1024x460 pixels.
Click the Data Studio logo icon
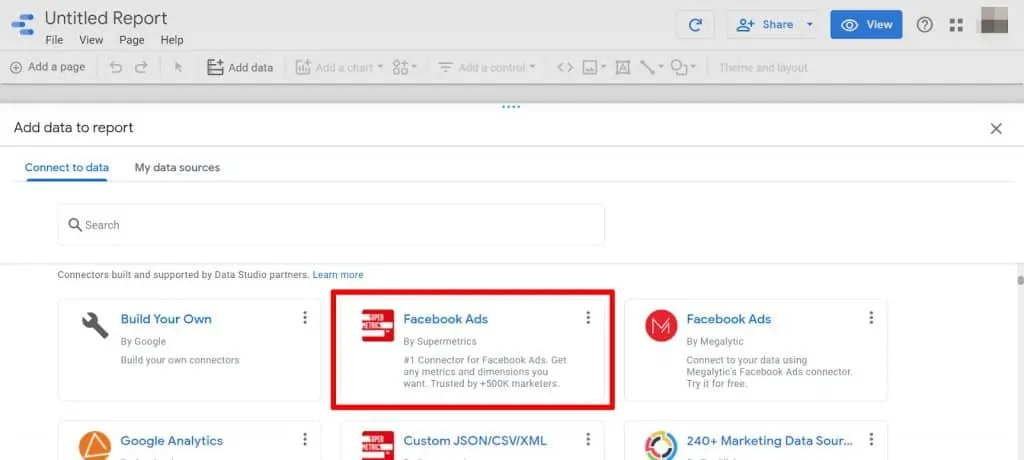(x=23, y=25)
